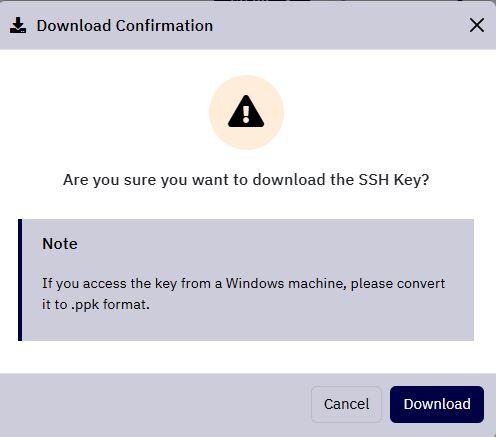Dismiss the dialog using Cancel
Screen dimensions: 496x437
pyautogui.click(x=346, y=404)
